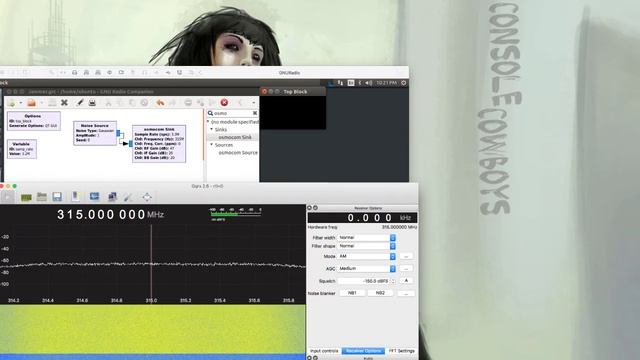The height and width of the screenshot is (360, 640).
Task: Collapse Sinks category in block tree
Action: coord(211,129)
